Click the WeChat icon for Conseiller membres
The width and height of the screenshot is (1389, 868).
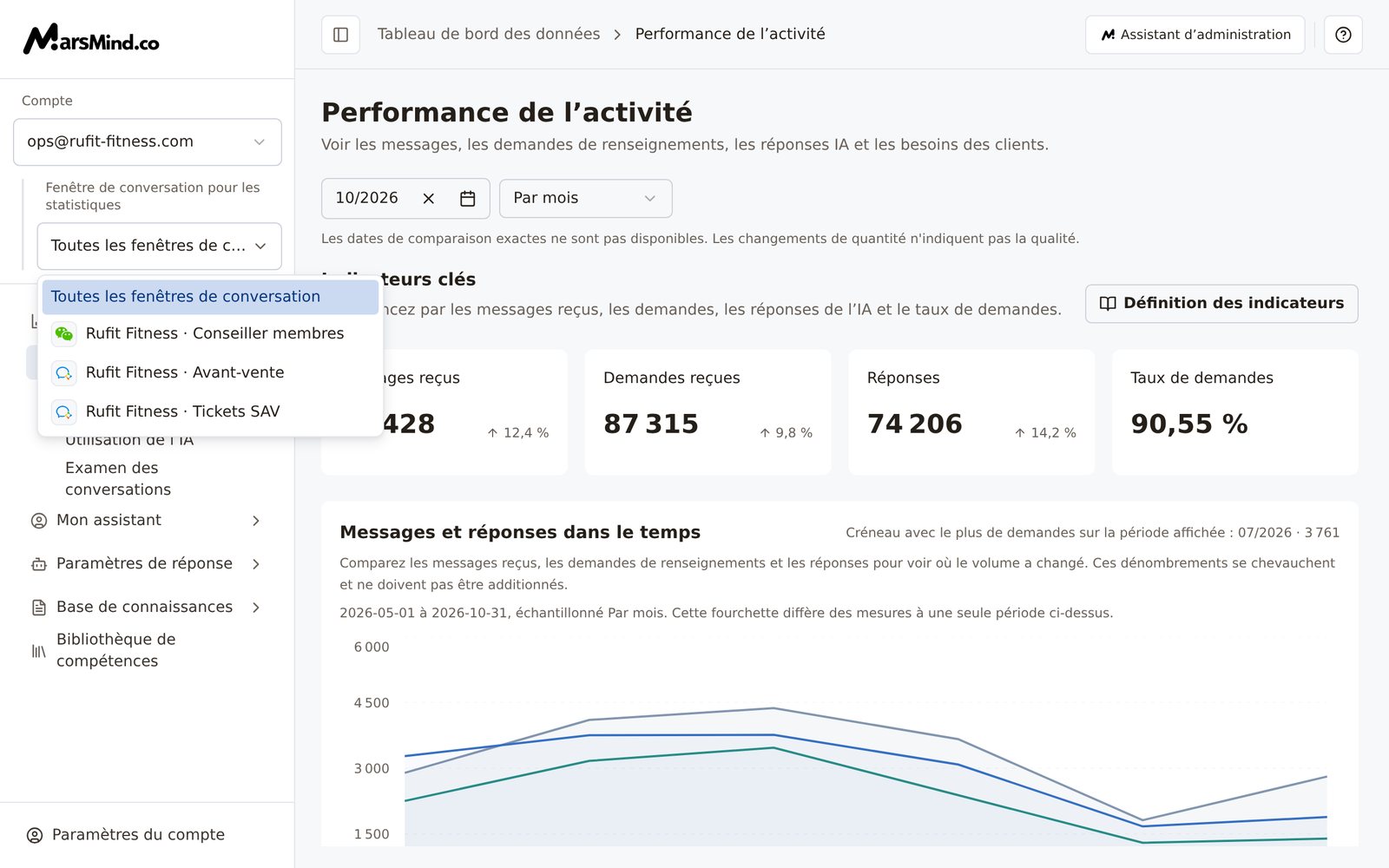pyautogui.click(x=64, y=334)
